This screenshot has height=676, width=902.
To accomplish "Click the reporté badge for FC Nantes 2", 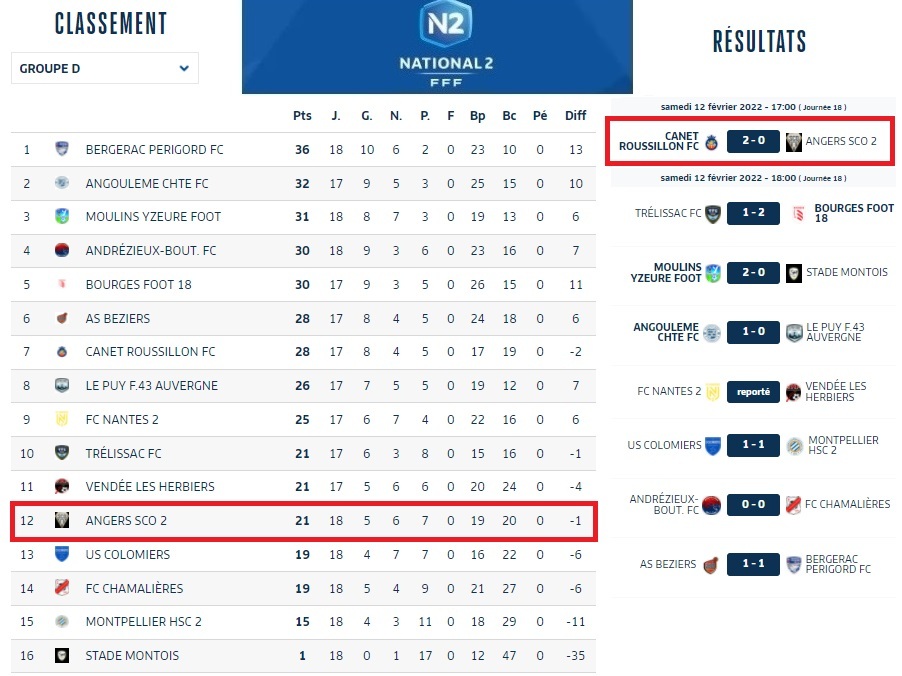I will pyautogui.click(x=753, y=392).
